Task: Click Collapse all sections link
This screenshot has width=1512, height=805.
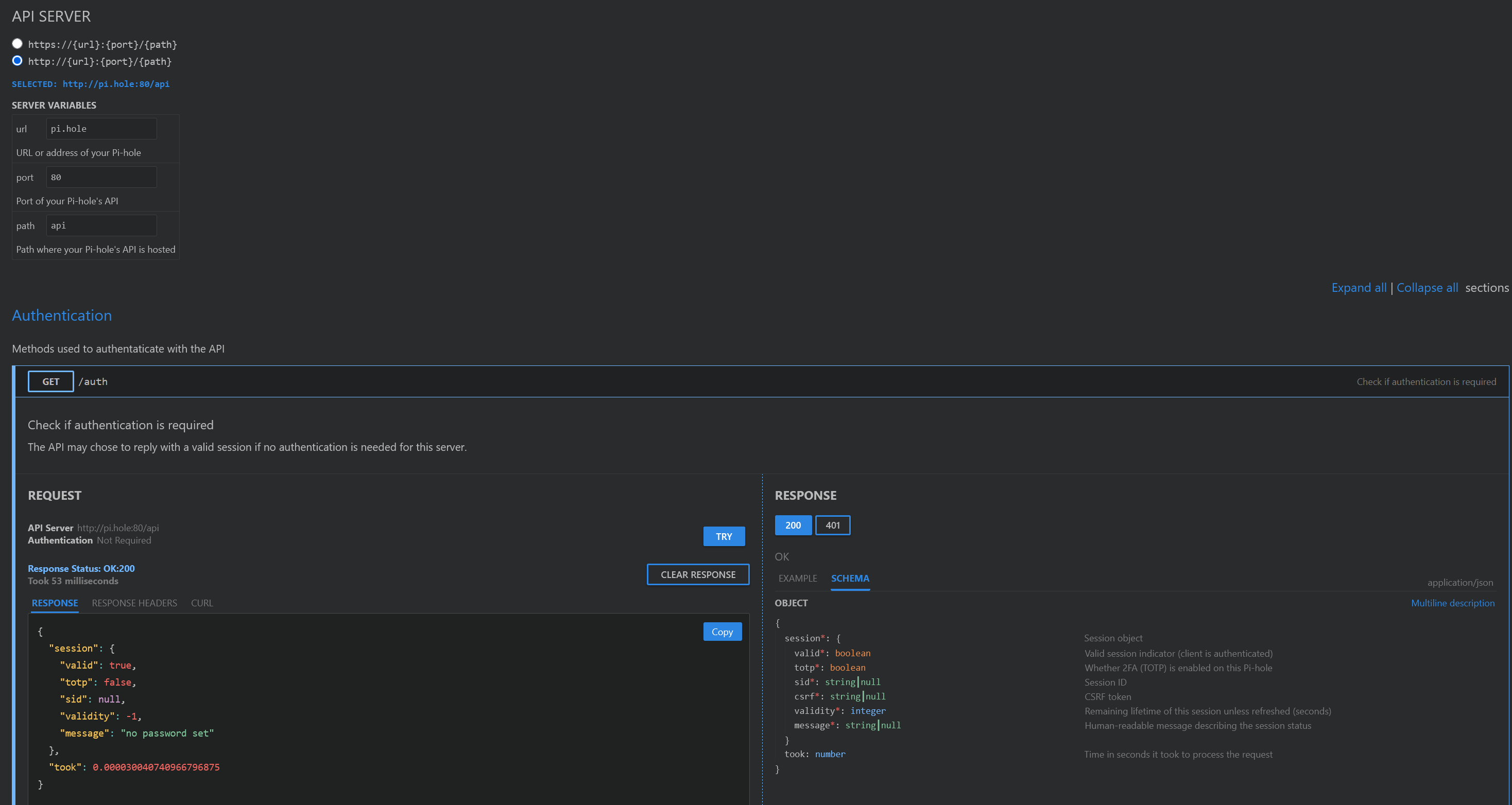Action: coord(1427,288)
